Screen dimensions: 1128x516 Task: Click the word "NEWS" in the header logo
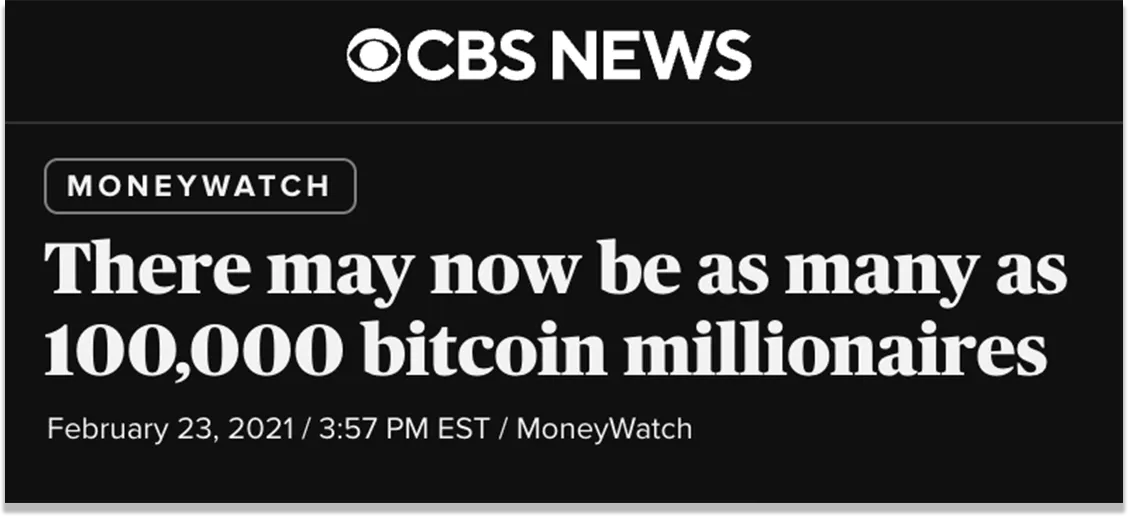click(649, 56)
